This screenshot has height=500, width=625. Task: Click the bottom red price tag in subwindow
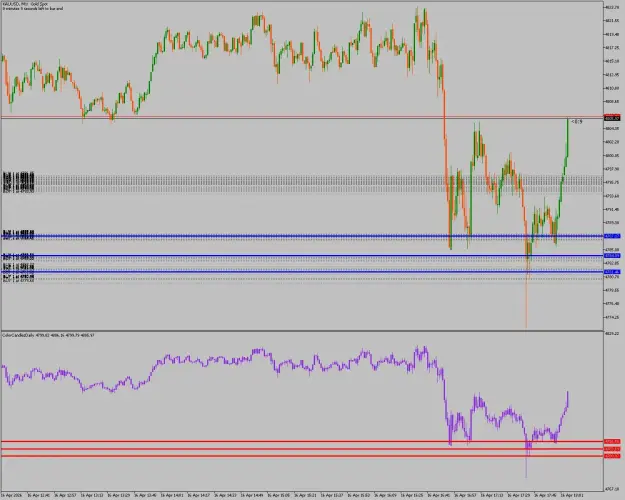pos(612,456)
